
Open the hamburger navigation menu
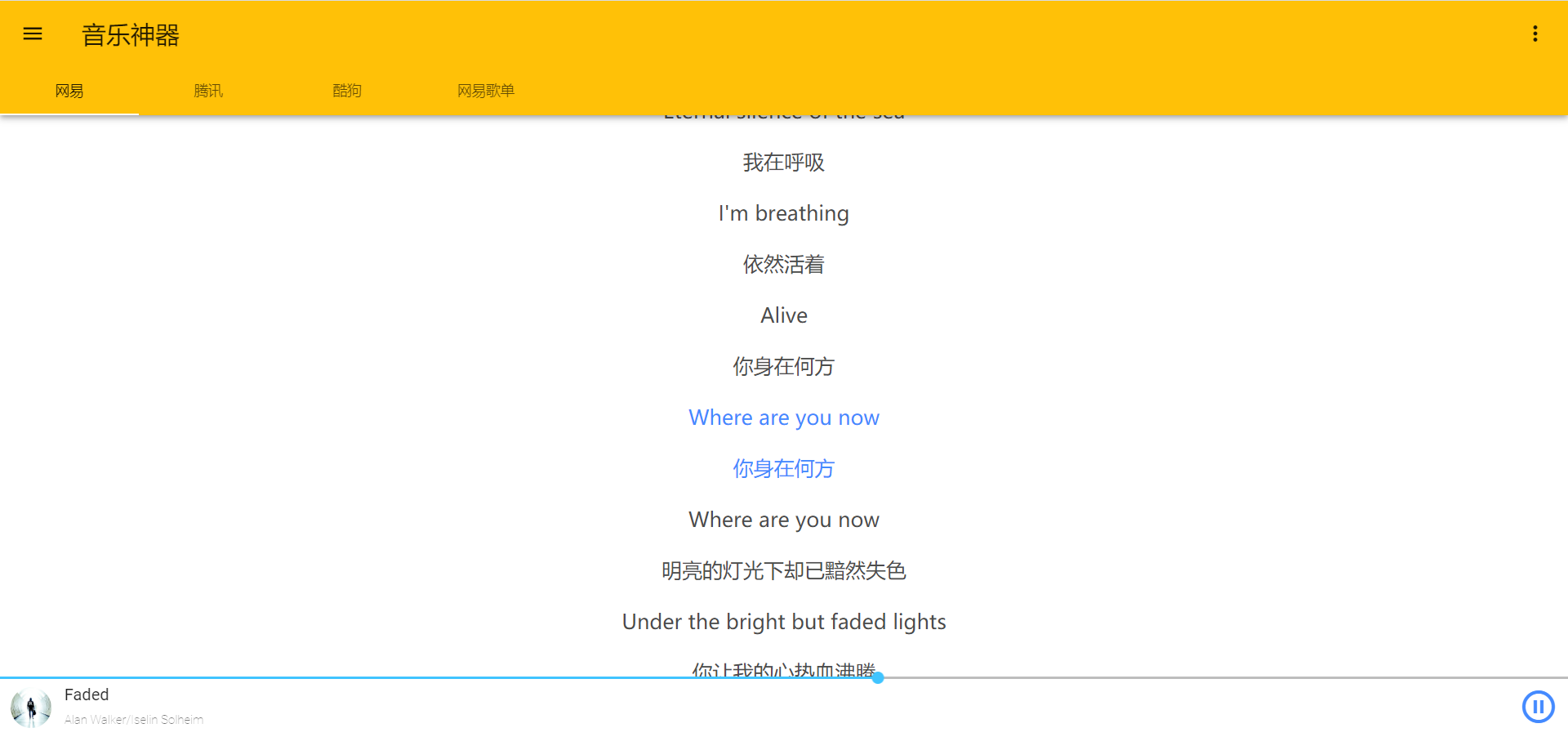[33, 33]
